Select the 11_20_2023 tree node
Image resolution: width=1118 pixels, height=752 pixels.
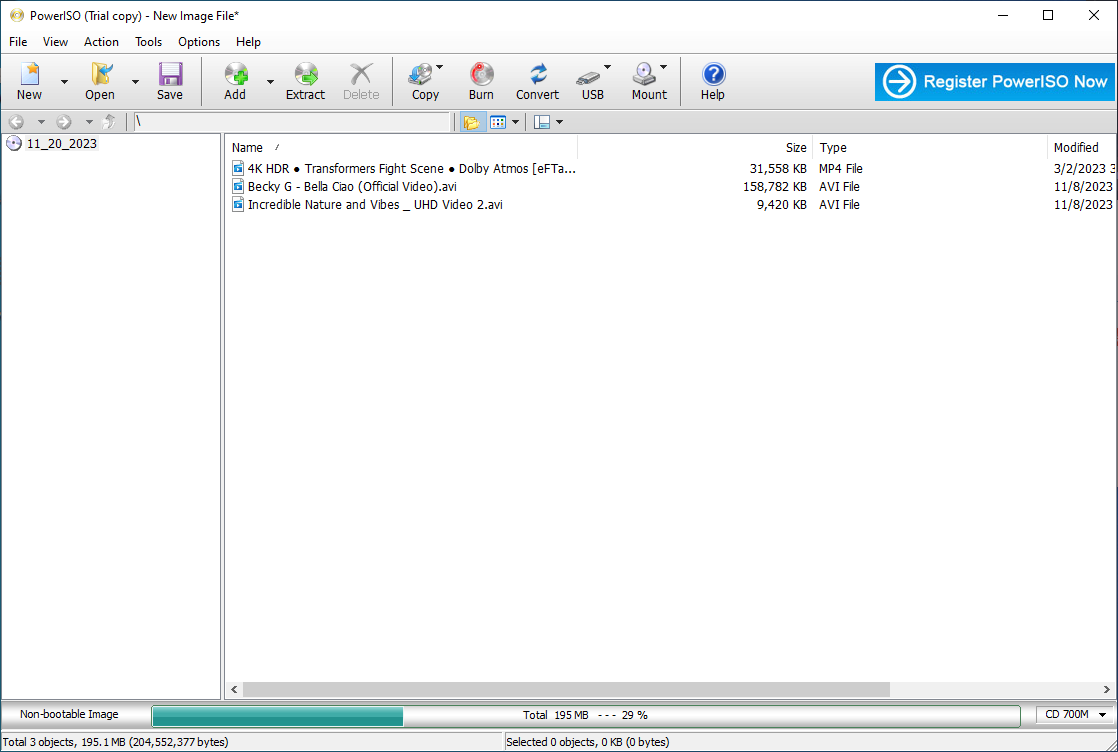(x=62, y=144)
